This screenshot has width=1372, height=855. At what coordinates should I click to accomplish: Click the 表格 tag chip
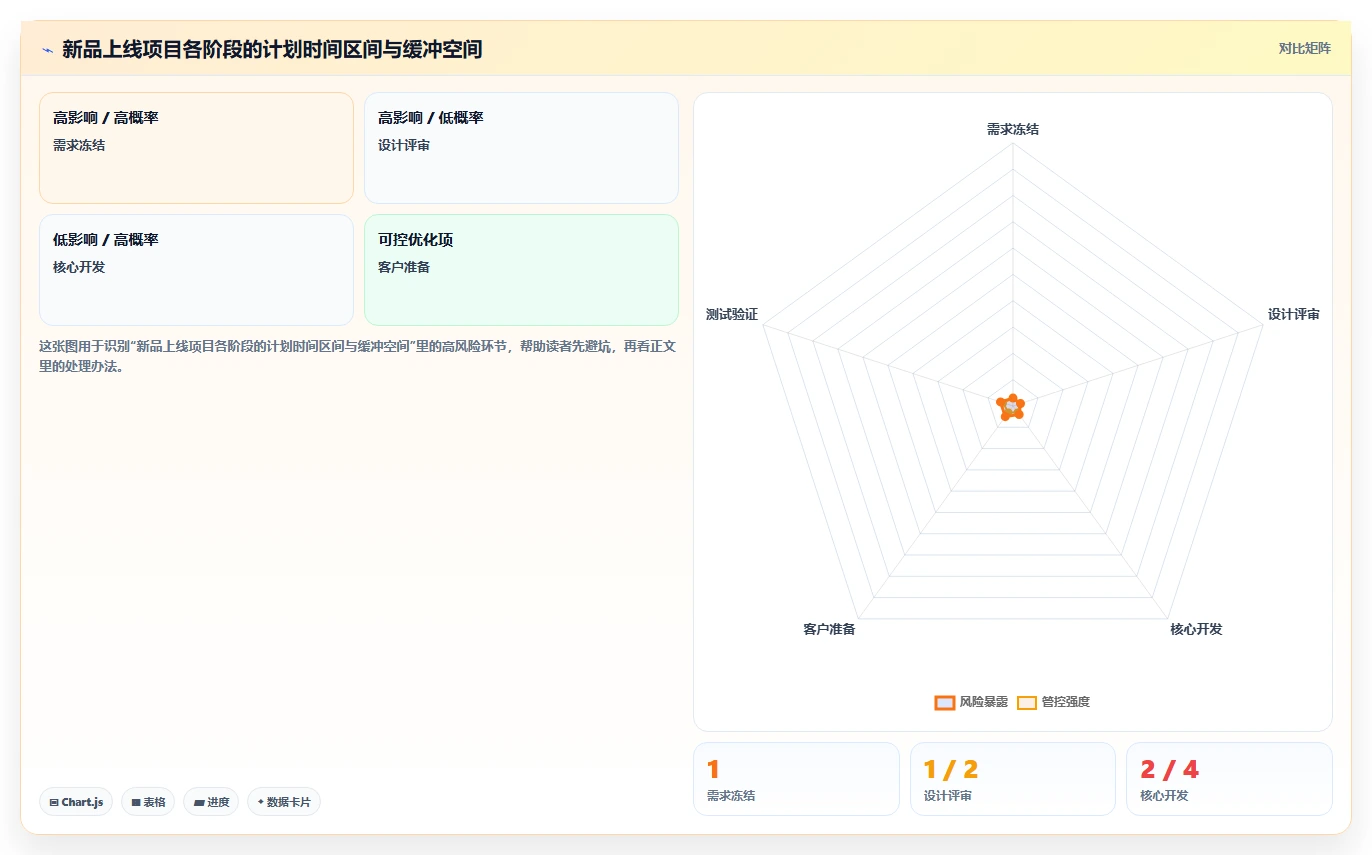click(148, 802)
